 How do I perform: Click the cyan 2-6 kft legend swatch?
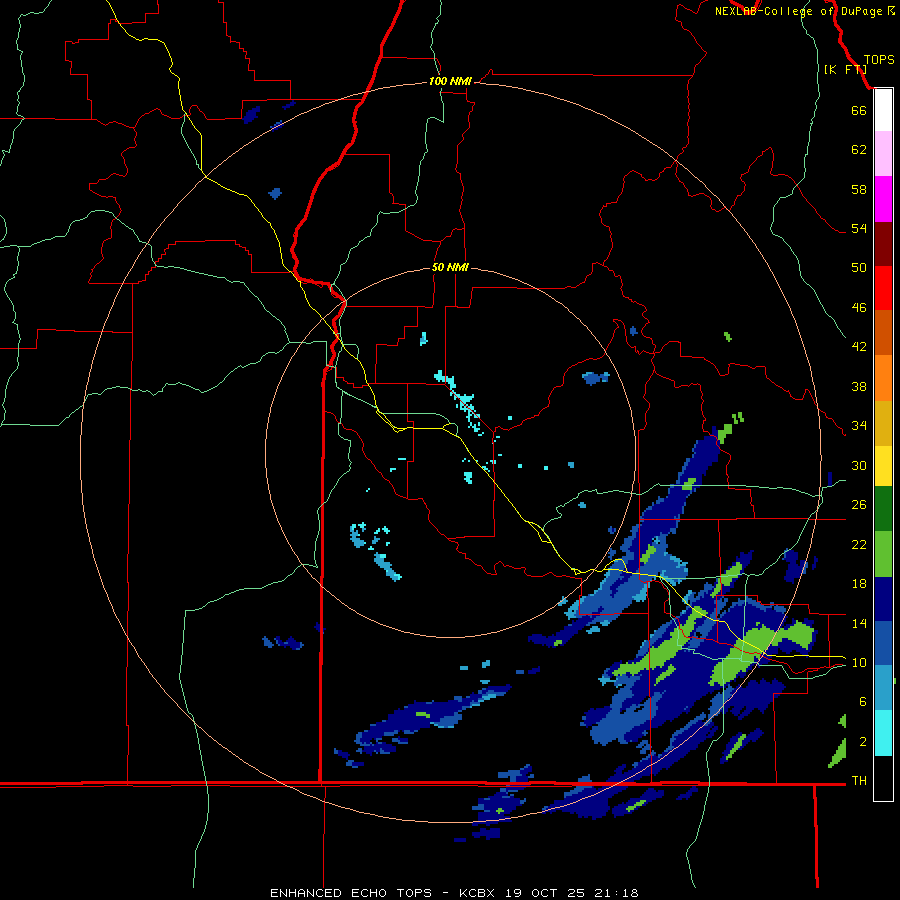coord(883,733)
